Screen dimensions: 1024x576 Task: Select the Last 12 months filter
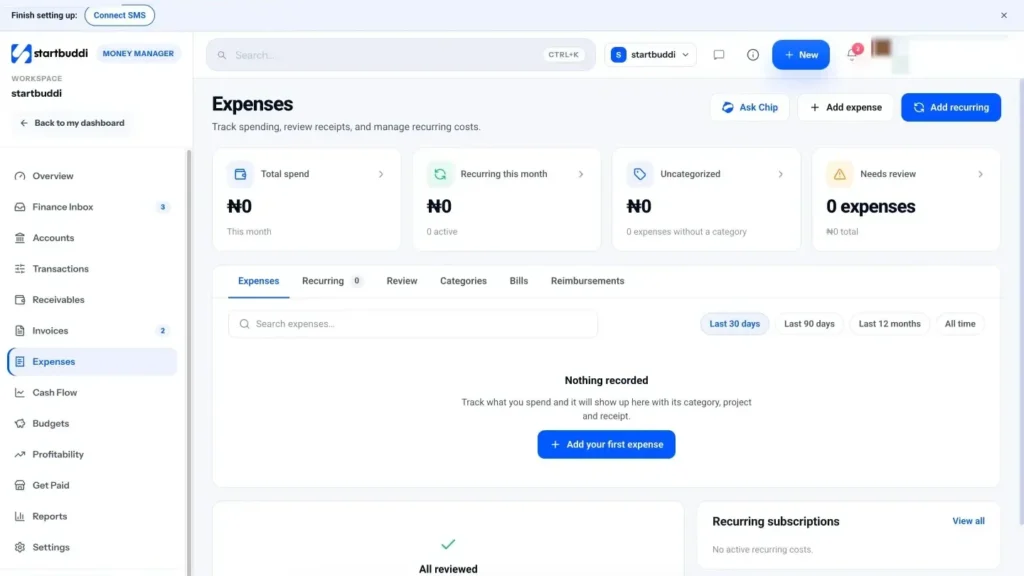pos(889,324)
